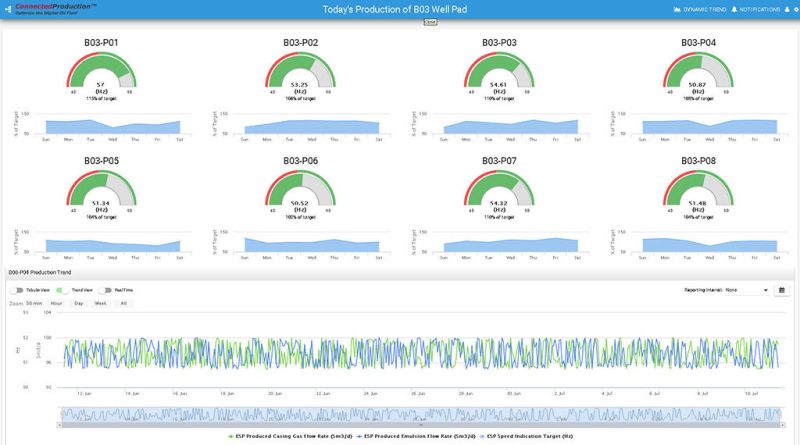Set zoom to All

pyautogui.click(x=123, y=303)
